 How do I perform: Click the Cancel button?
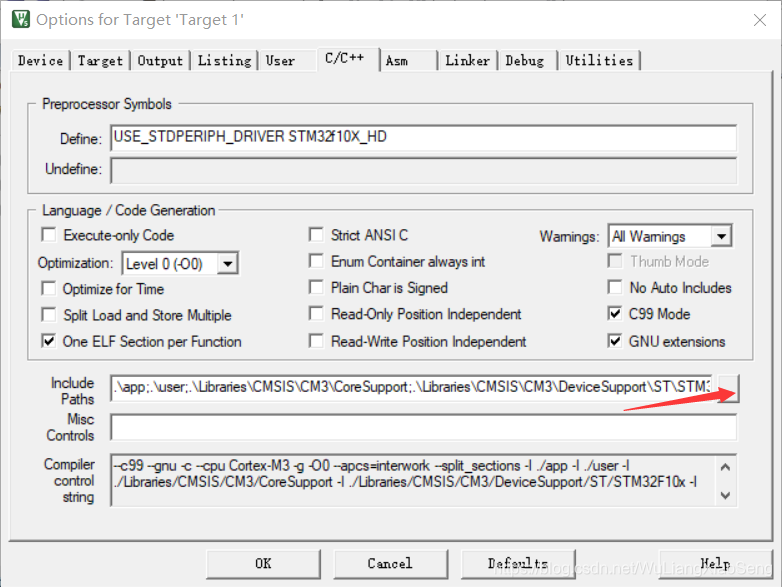tap(391, 564)
